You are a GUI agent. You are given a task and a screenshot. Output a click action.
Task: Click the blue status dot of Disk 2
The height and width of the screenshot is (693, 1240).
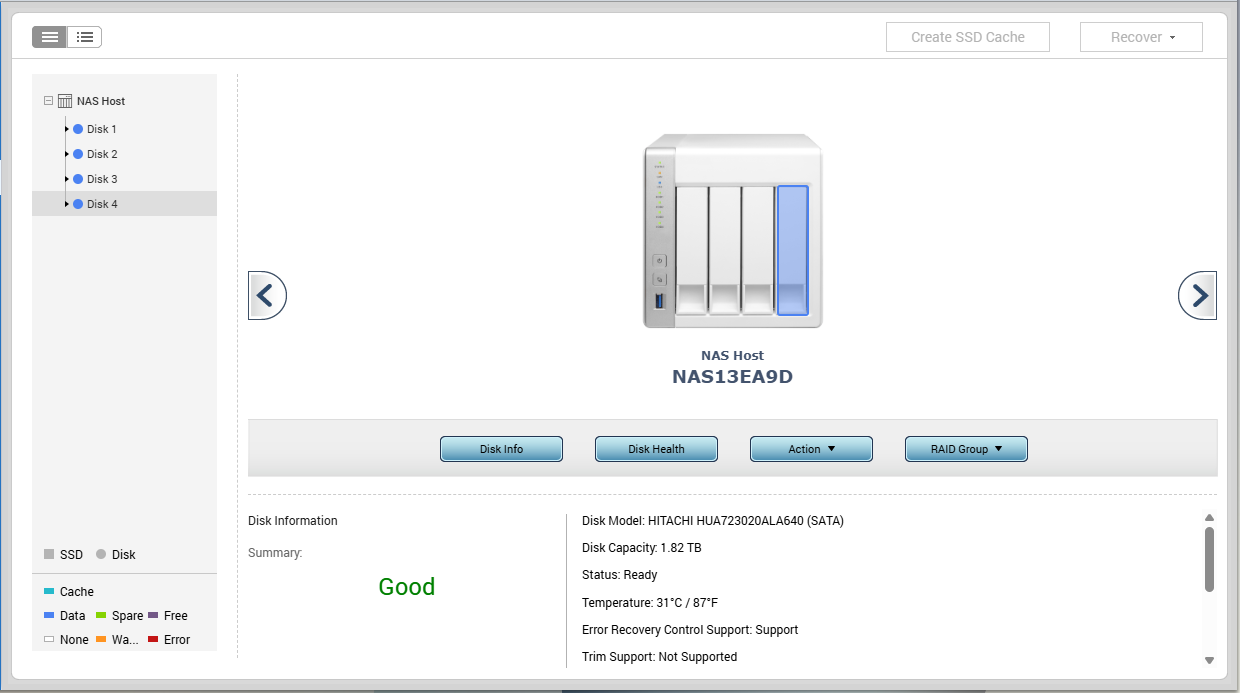(x=78, y=154)
